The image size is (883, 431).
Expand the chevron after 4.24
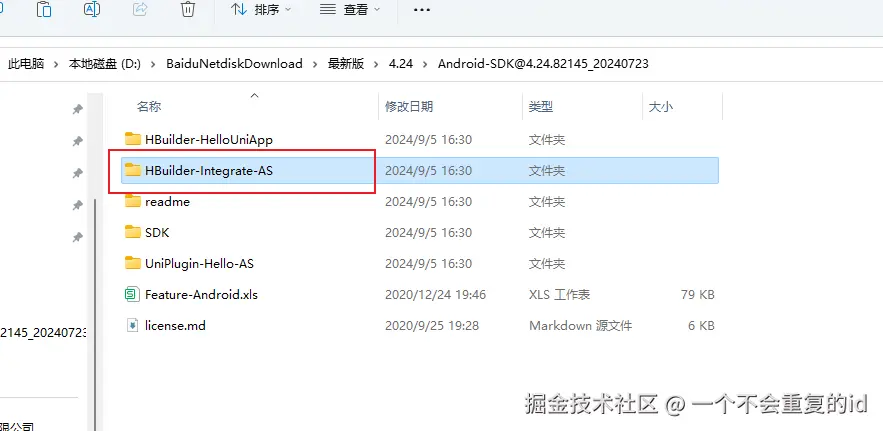coord(426,64)
